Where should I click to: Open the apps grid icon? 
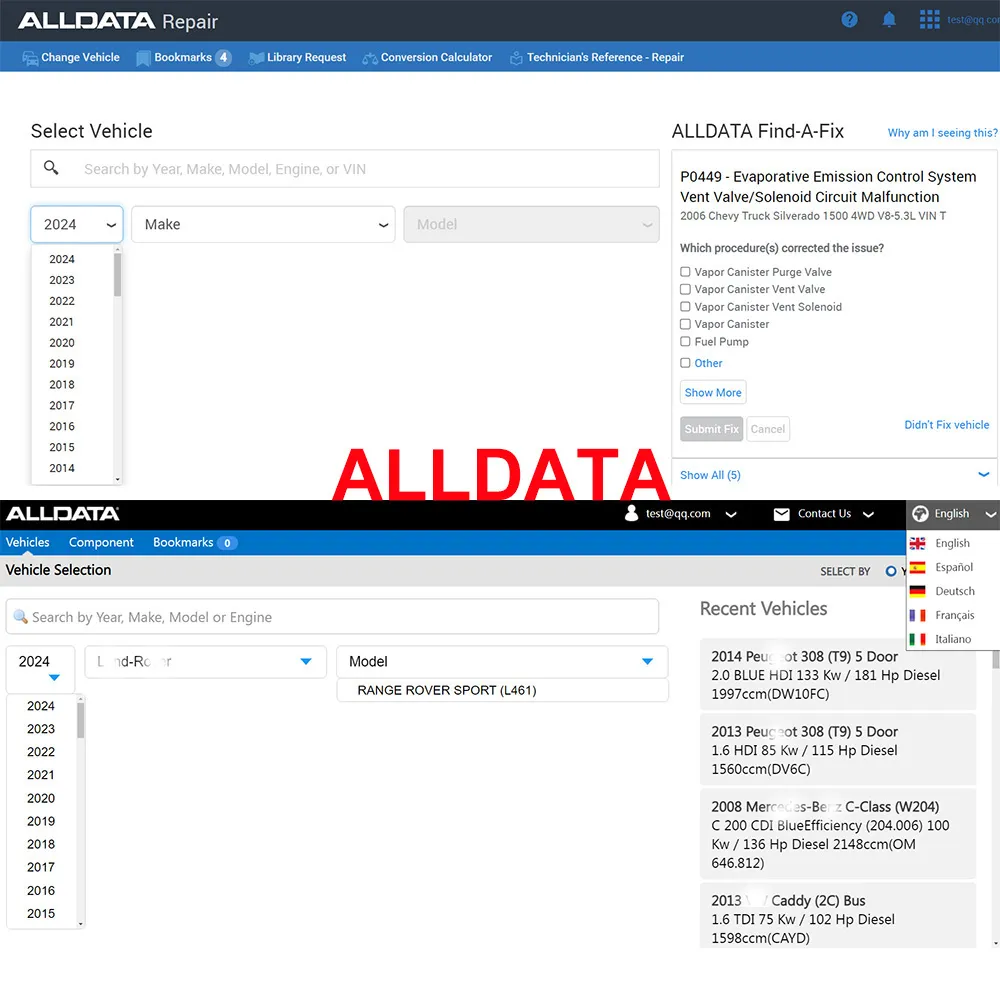[x=929, y=19]
